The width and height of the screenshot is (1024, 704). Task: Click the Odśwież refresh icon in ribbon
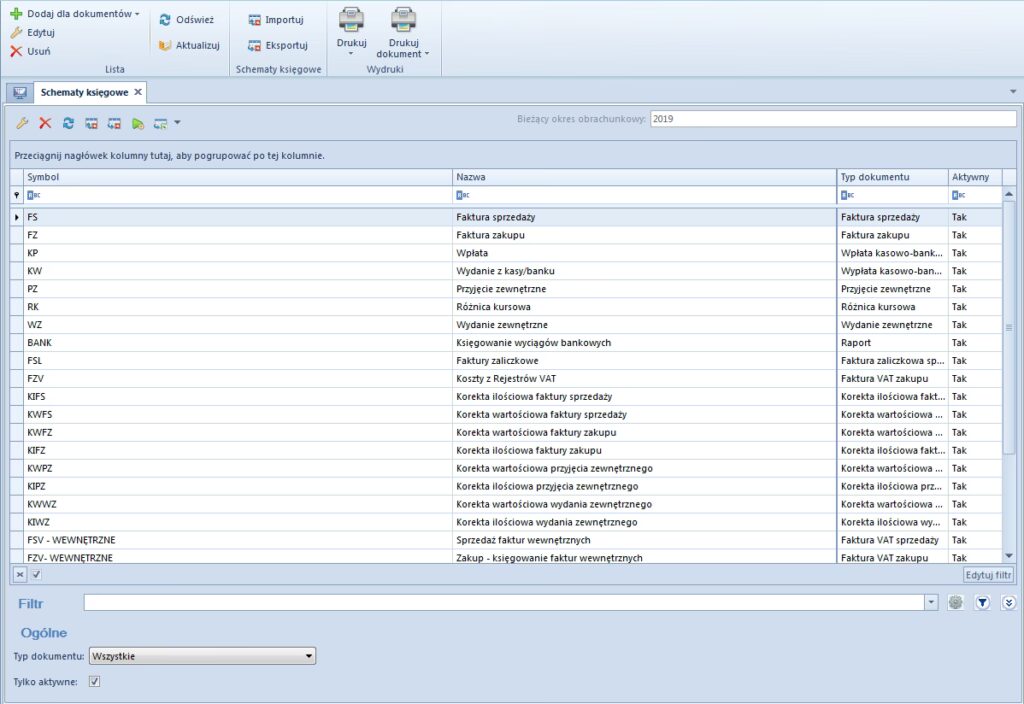165,19
